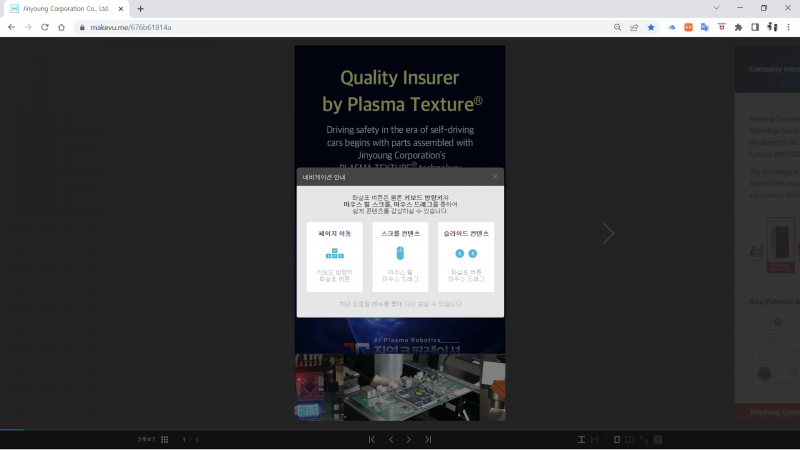This screenshot has height=450, width=800.
Task: Click the navigation guide dialog title
Action: point(324,177)
